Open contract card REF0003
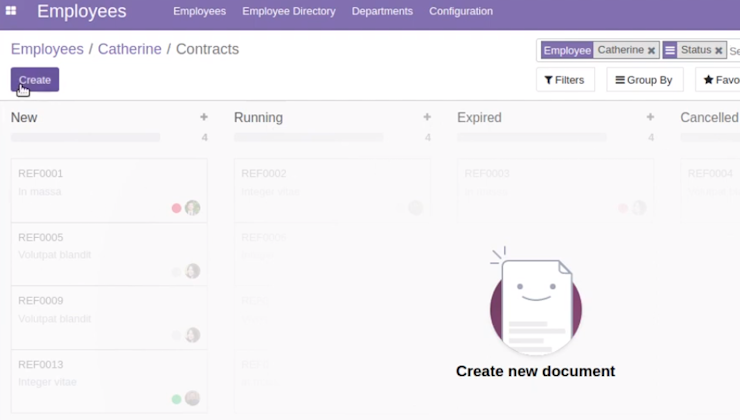The height and width of the screenshot is (420, 740). coord(555,190)
